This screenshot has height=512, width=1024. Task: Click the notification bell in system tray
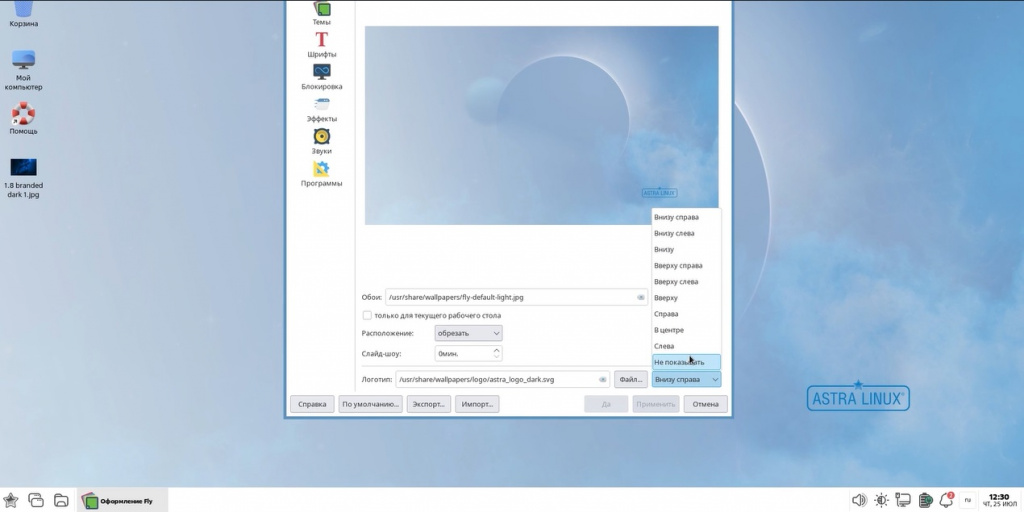(x=945, y=500)
